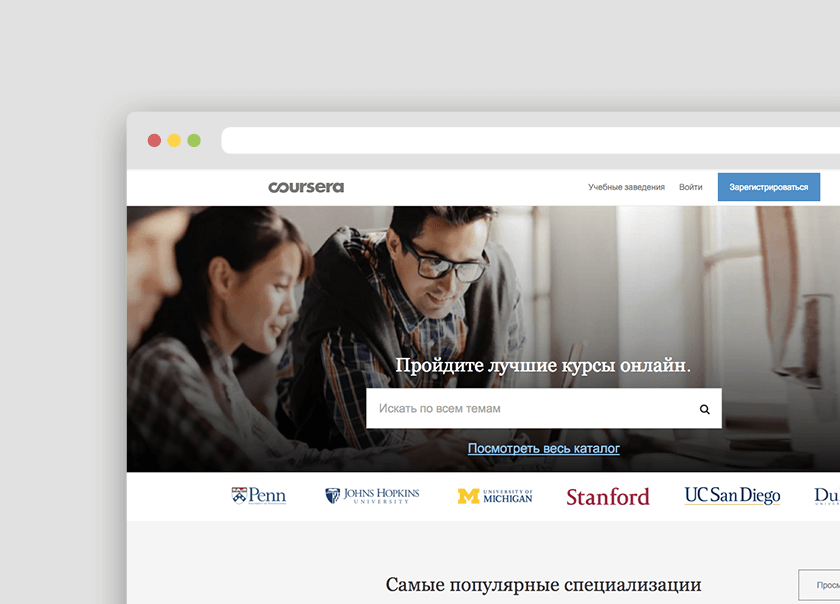Open the Stanford logo
This screenshot has height=604, width=840.
[x=607, y=496]
